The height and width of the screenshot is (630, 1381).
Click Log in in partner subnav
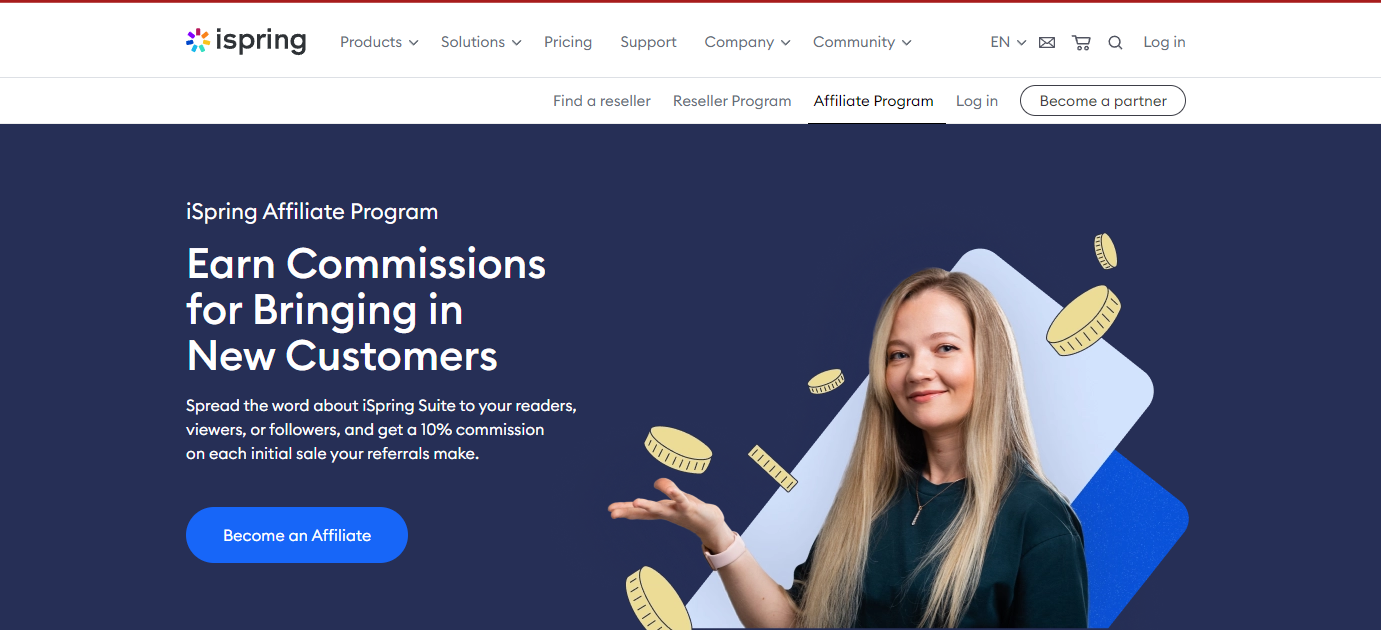pos(977,101)
